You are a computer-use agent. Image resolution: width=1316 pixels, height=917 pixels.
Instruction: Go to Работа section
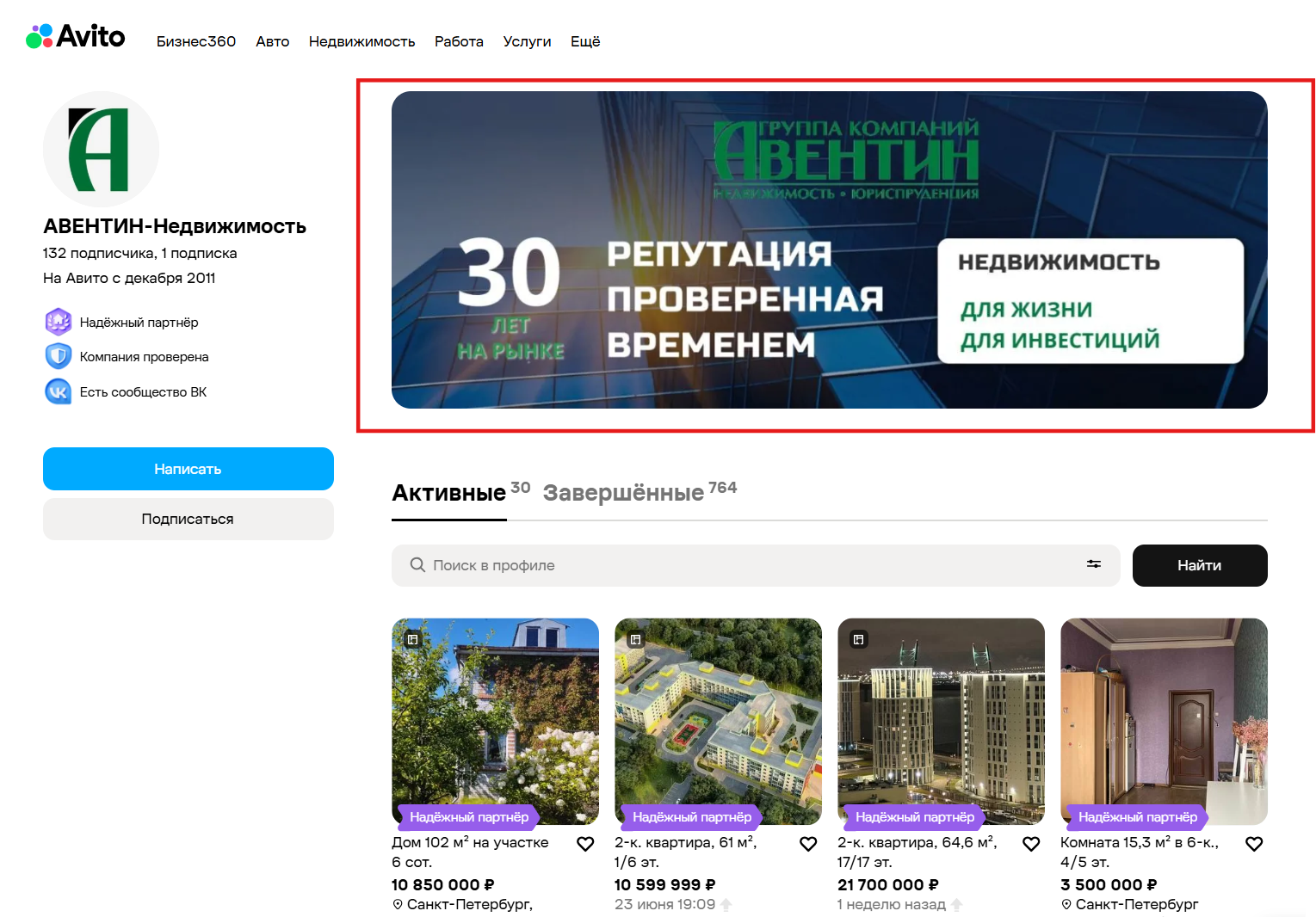pos(459,41)
